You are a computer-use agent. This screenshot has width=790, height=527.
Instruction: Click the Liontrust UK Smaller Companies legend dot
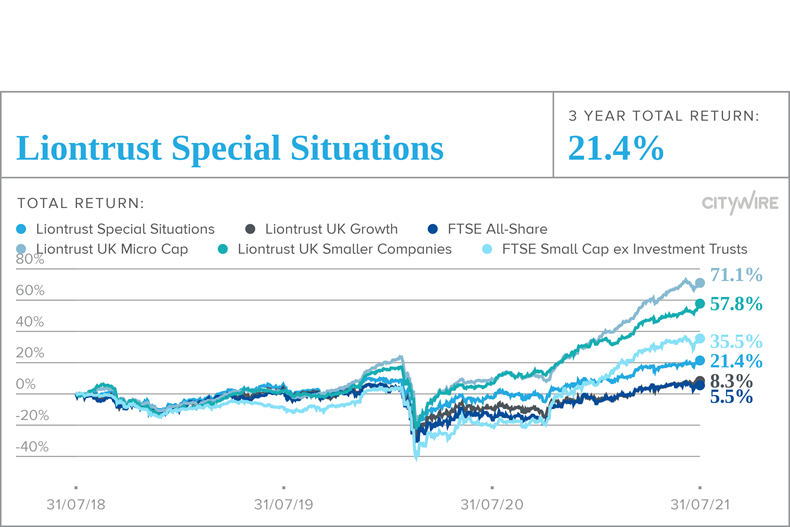pos(223,249)
